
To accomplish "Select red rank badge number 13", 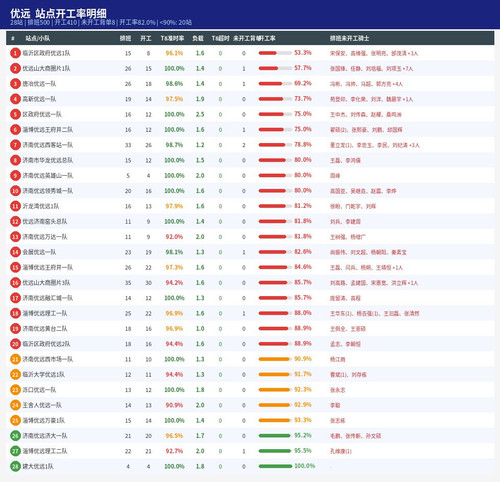I will pyautogui.click(x=15, y=237).
